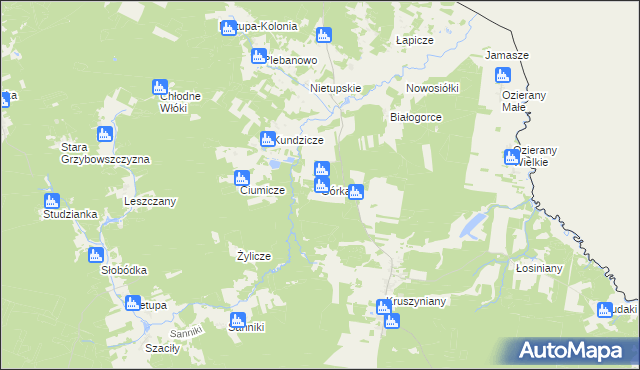Click the factory icon next to Kundzicze
This screenshot has width=640, height=370.
[268, 139]
